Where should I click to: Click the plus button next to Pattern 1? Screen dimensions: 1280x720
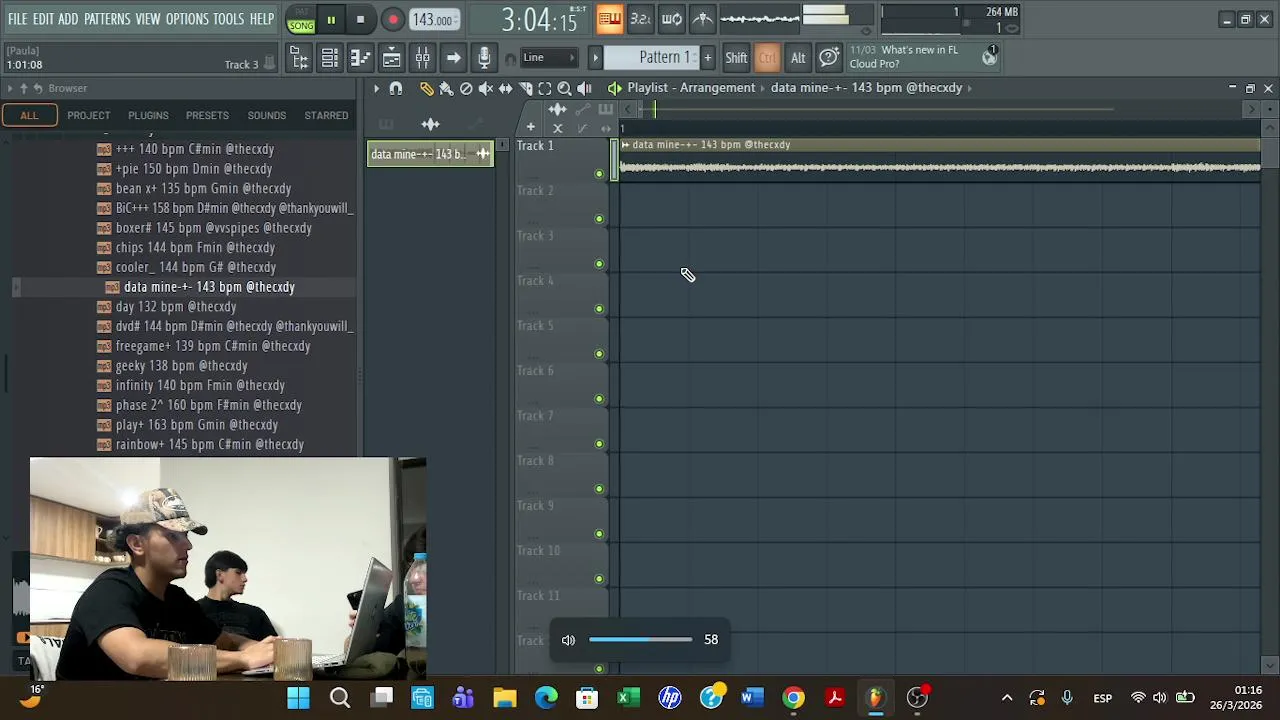[707, 58]
